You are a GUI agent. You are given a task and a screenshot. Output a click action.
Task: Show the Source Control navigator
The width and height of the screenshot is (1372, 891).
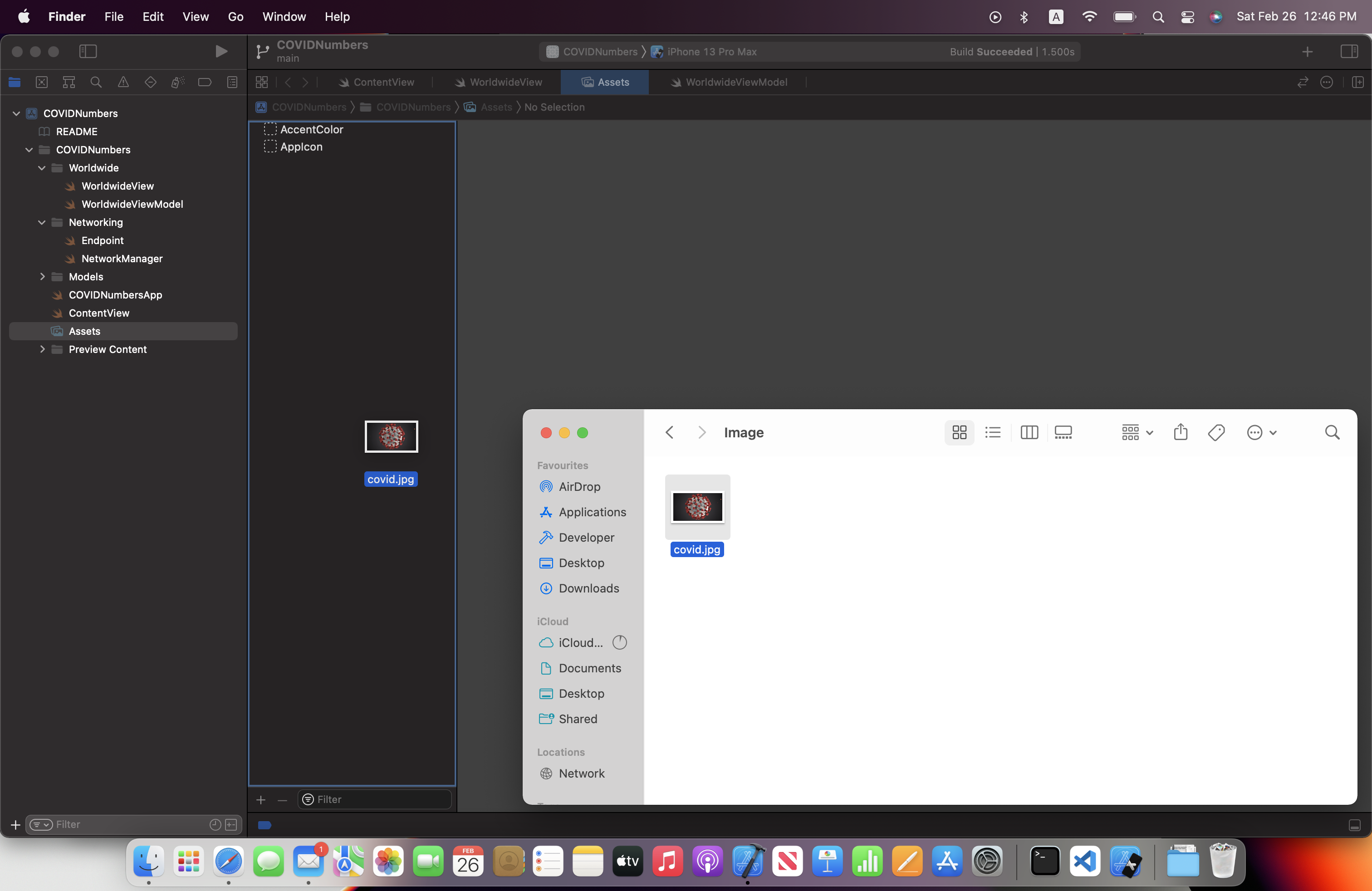(x=41, y=83)
